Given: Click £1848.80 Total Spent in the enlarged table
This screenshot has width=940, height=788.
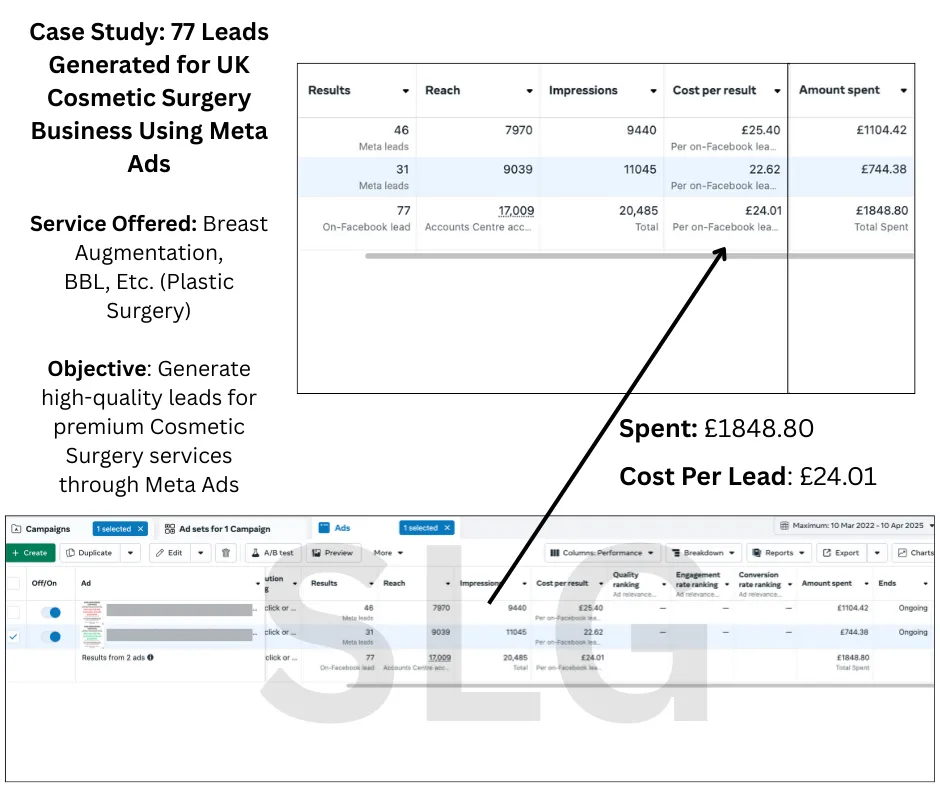Looking at the screenshot, I should tap(881, 211).
